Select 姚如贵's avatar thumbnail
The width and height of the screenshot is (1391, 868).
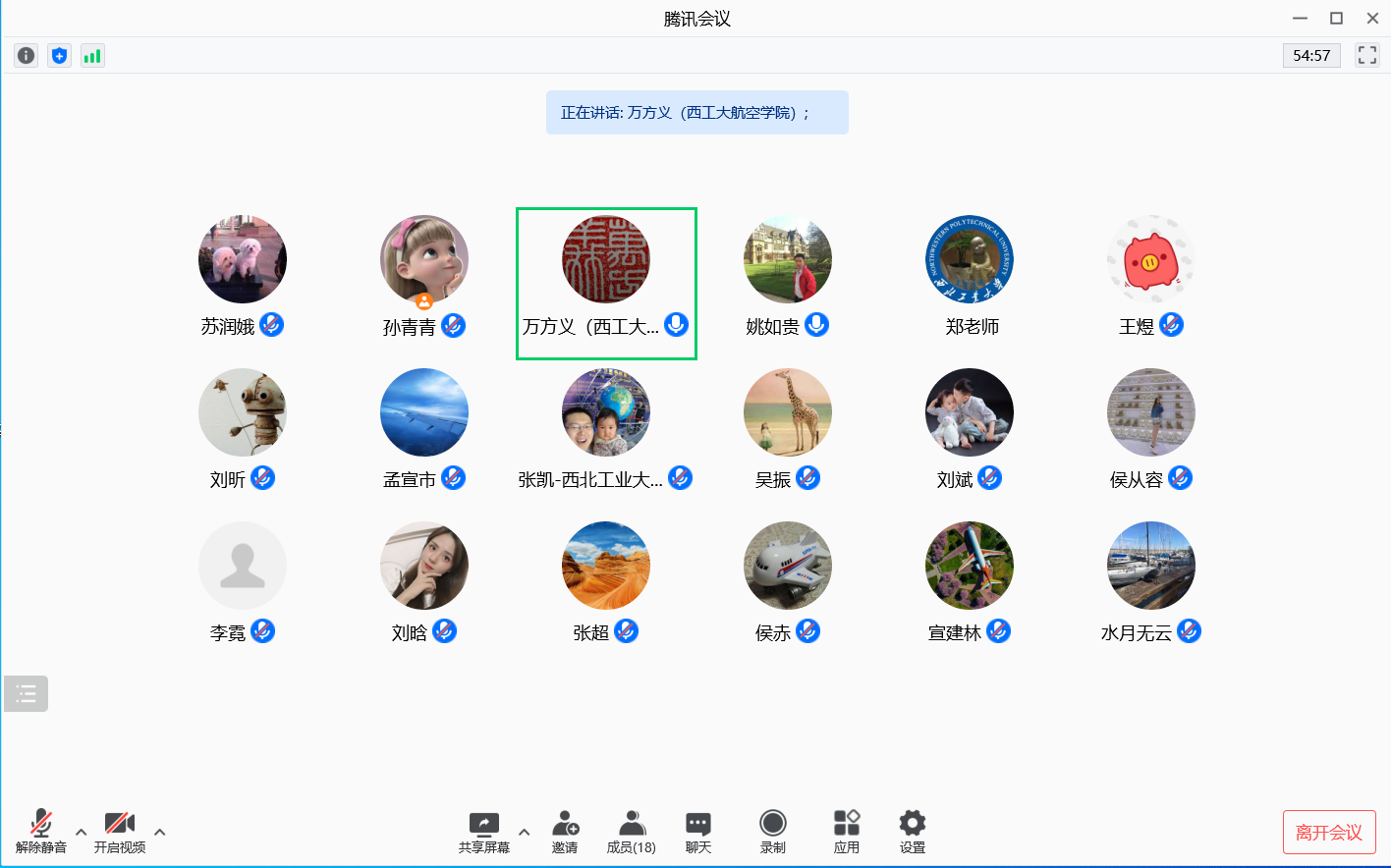click(x=788, y=260)
